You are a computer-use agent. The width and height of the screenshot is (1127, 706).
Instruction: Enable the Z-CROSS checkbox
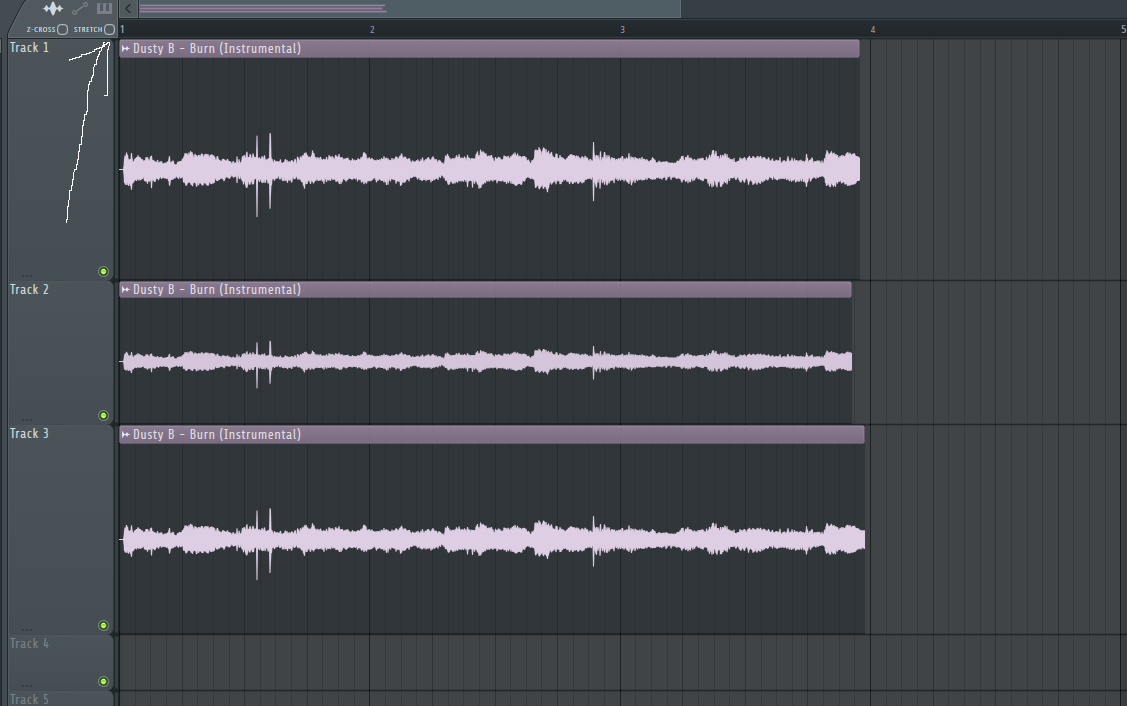[63, 29]
